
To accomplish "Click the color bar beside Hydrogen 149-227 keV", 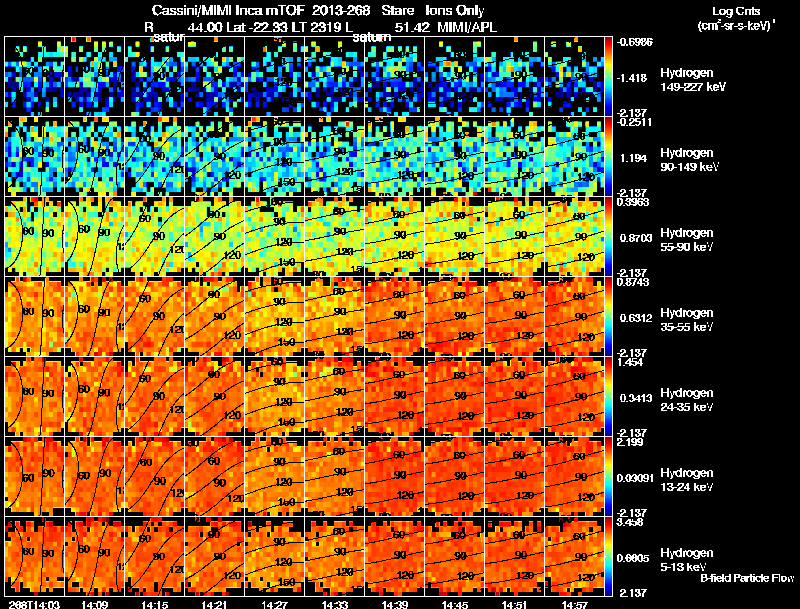I will (609, 76).
